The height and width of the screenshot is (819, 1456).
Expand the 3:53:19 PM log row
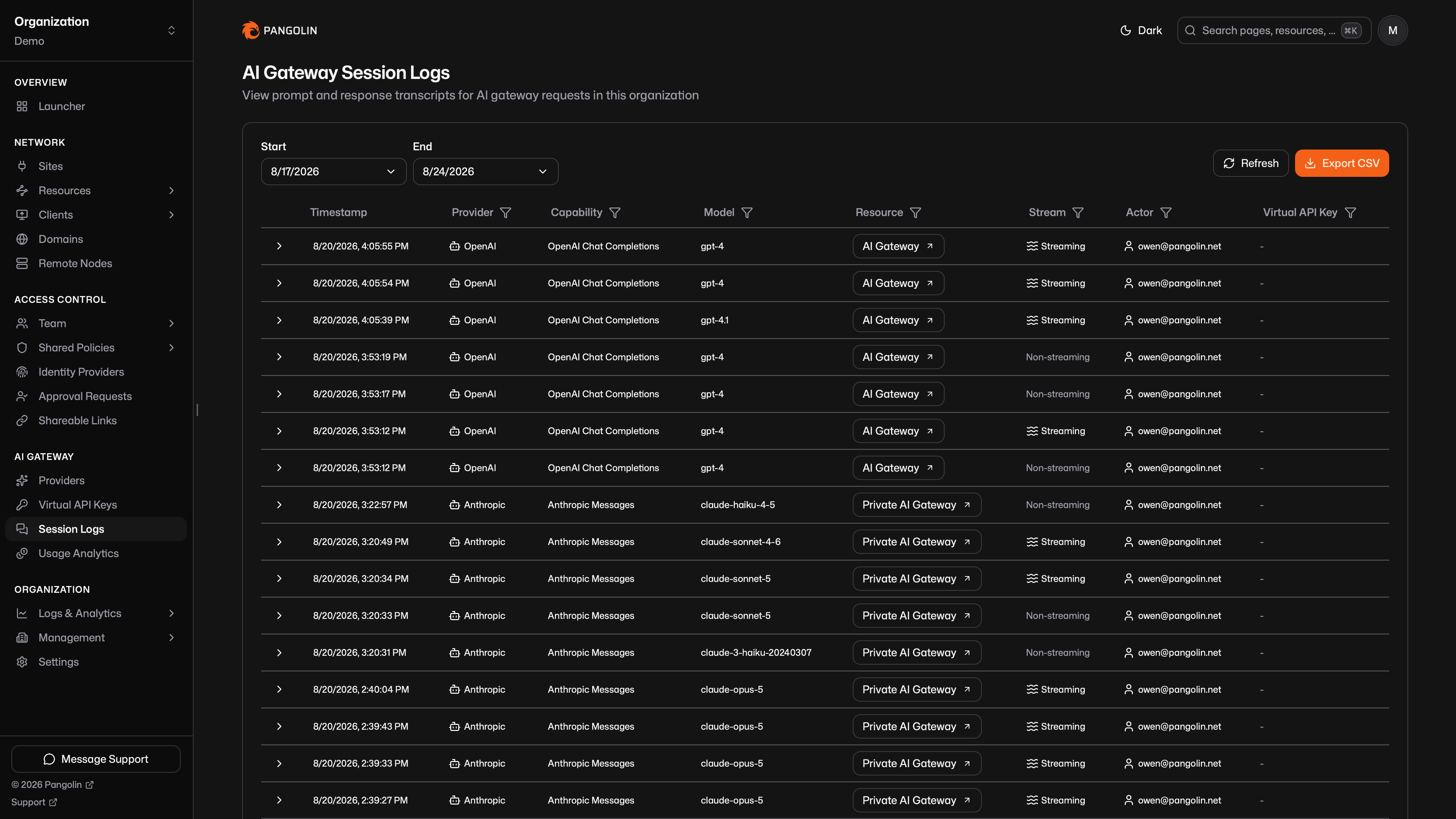(279, 357)
